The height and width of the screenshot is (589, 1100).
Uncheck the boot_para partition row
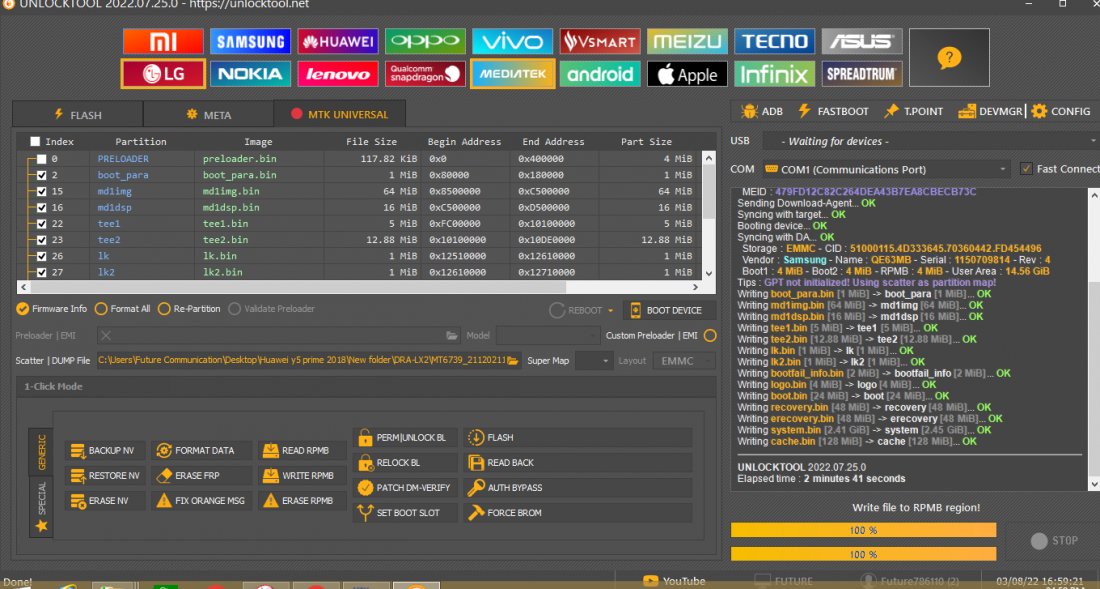(x=41, y=175)
